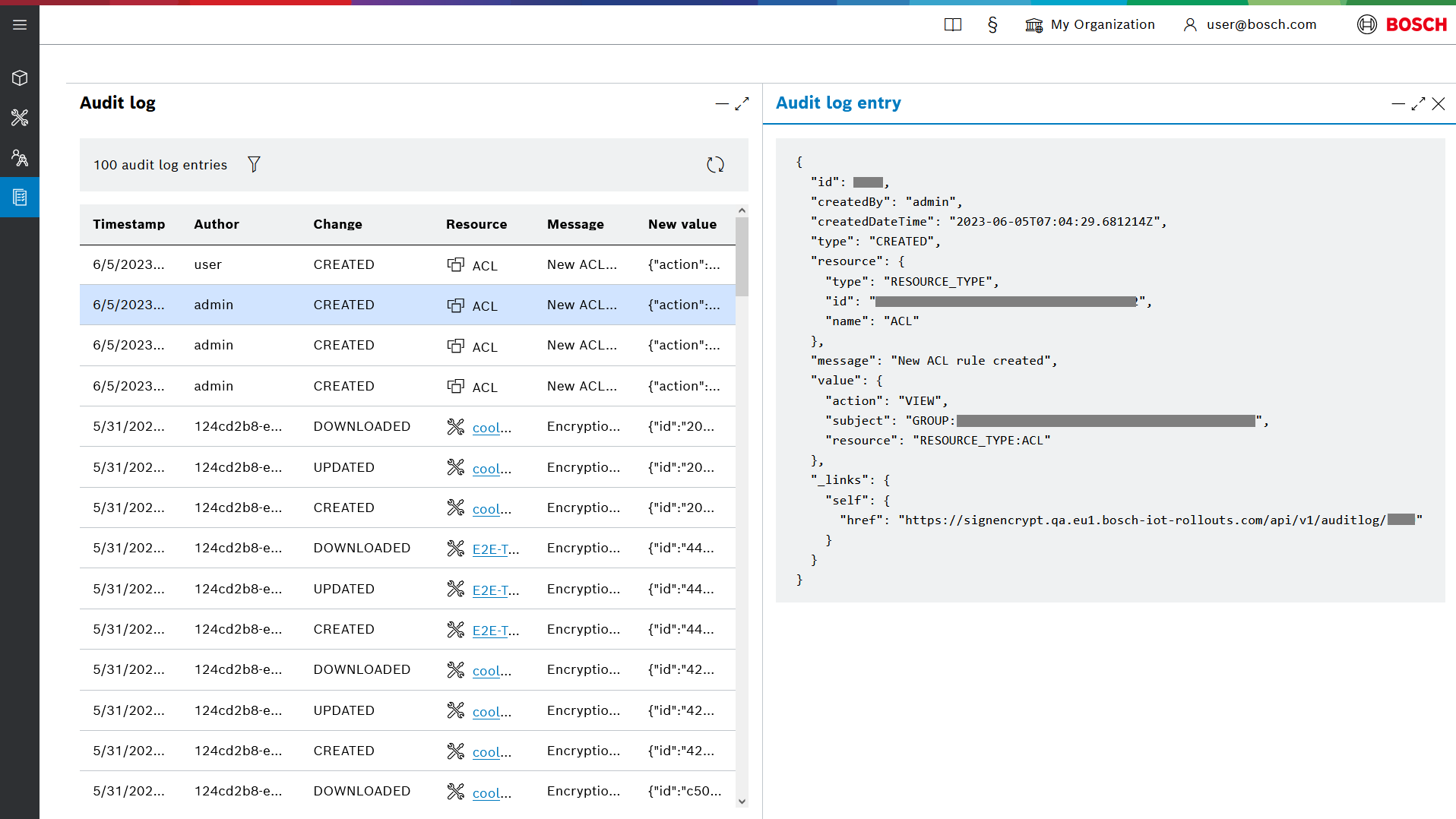This screenshot has height=819, width=1456.
Task: Close the Audit log entry panel
Action: [x=1439, y=104]
